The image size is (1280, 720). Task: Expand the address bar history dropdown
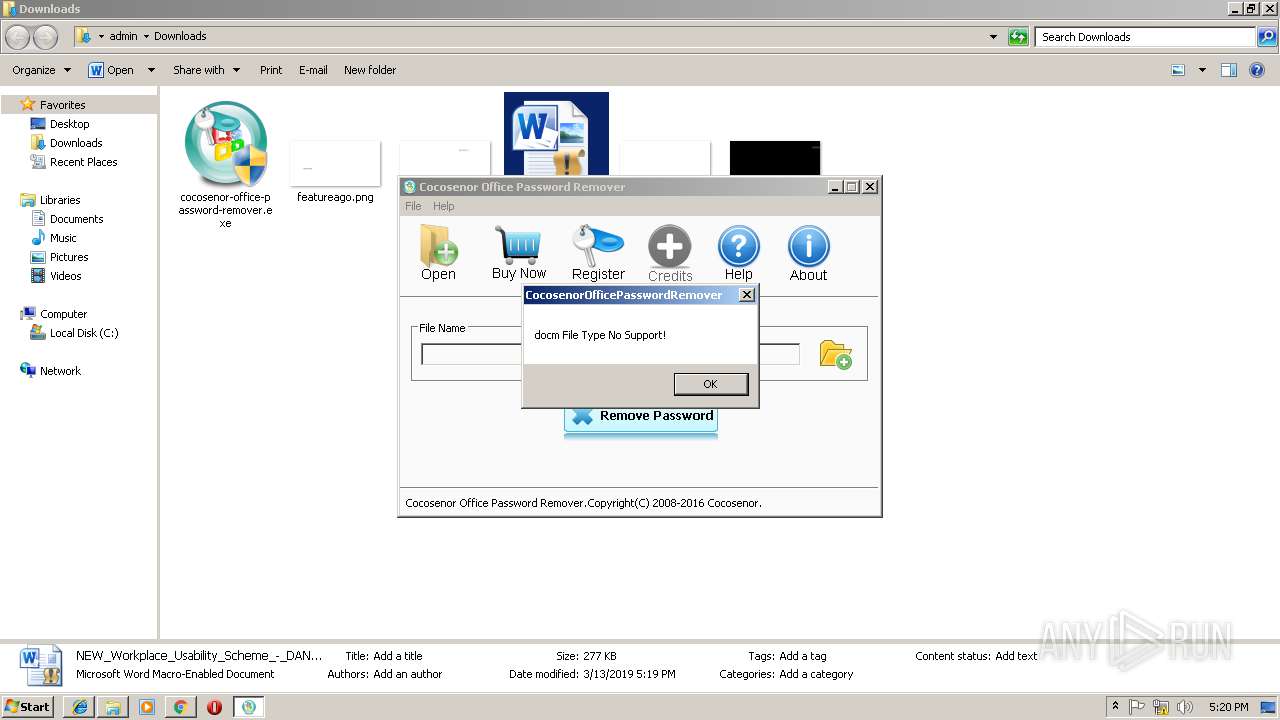click(x=993, y=37)
